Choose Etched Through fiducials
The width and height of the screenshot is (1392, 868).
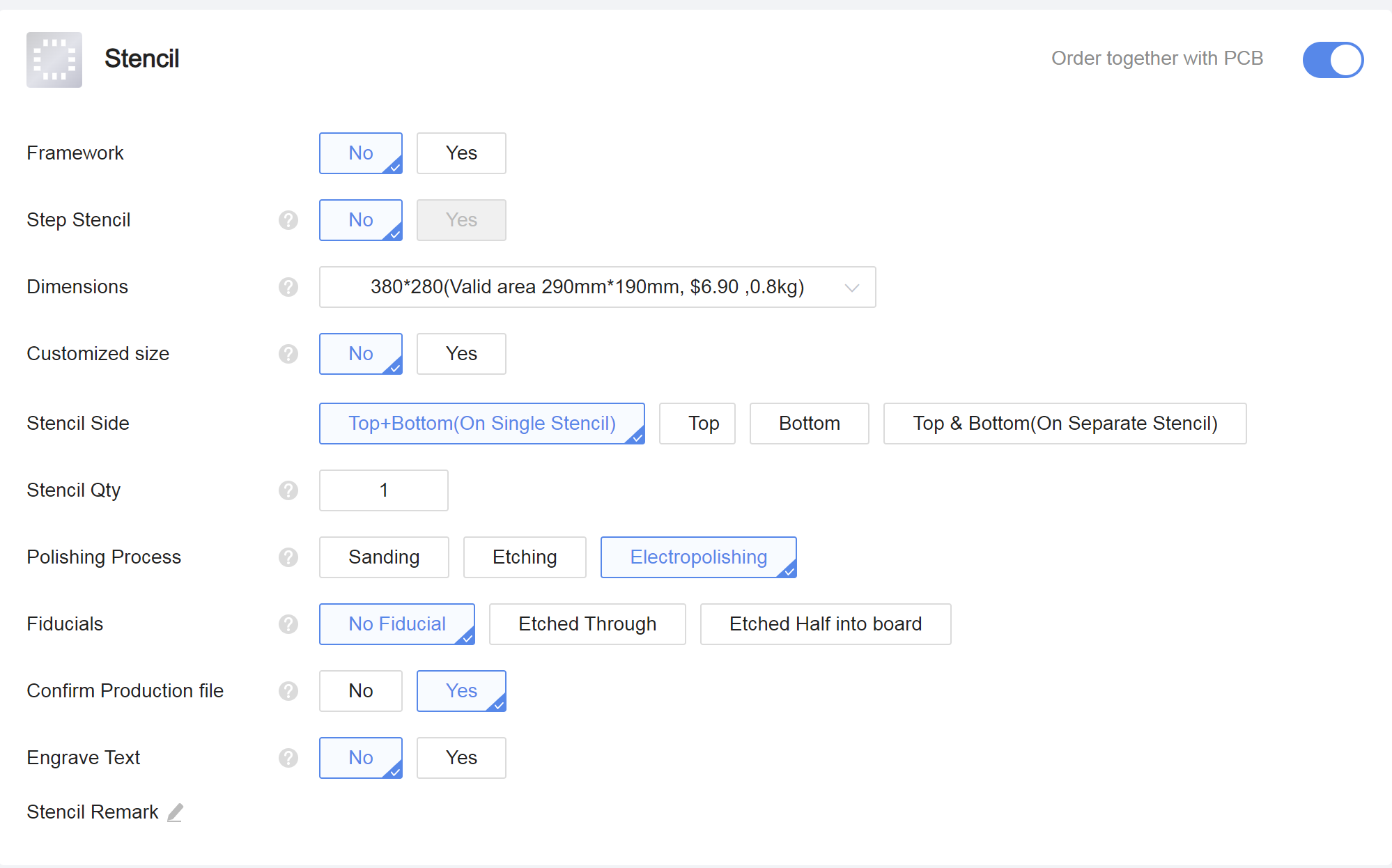click(x=587, y=624)
